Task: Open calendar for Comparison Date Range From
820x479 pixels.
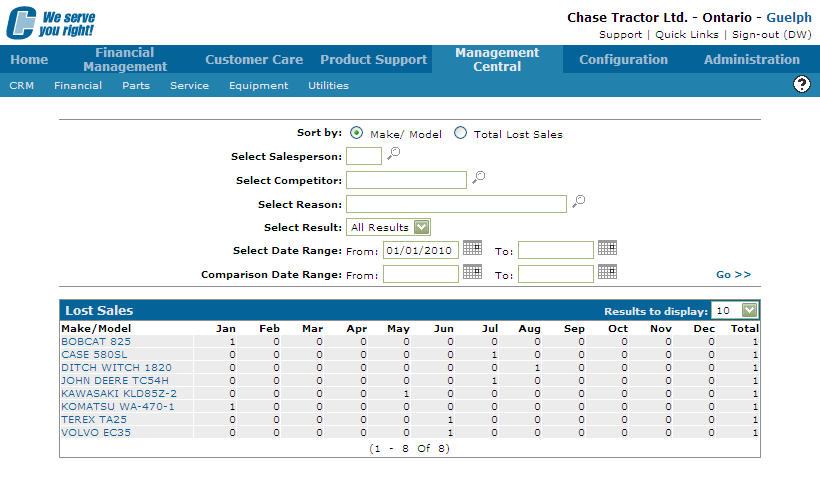Action: (472, 271)
